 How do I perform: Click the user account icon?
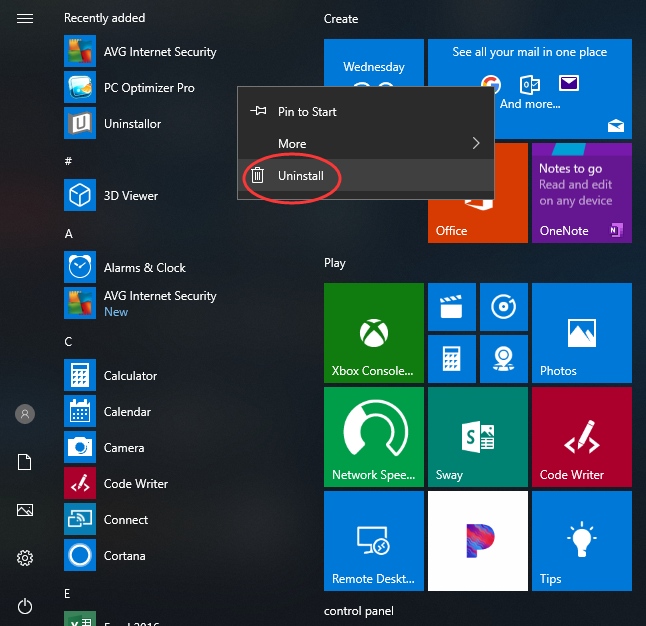(25, 414)
